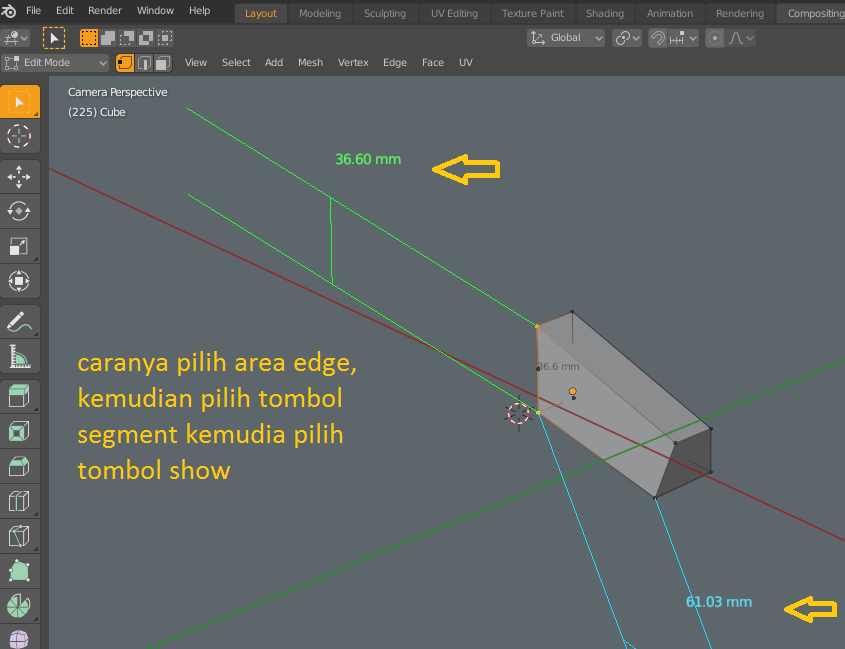The height and width of the screenshot is (649, 845).
Task: Activate the 3D Cursor tool
Action: (19, 136)
